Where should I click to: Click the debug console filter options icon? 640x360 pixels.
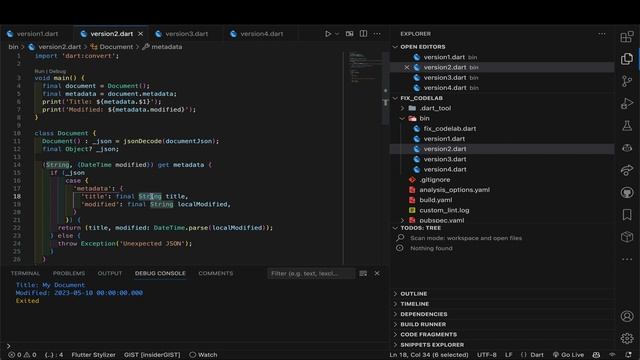pyautogui.click(x=363, y=273)
